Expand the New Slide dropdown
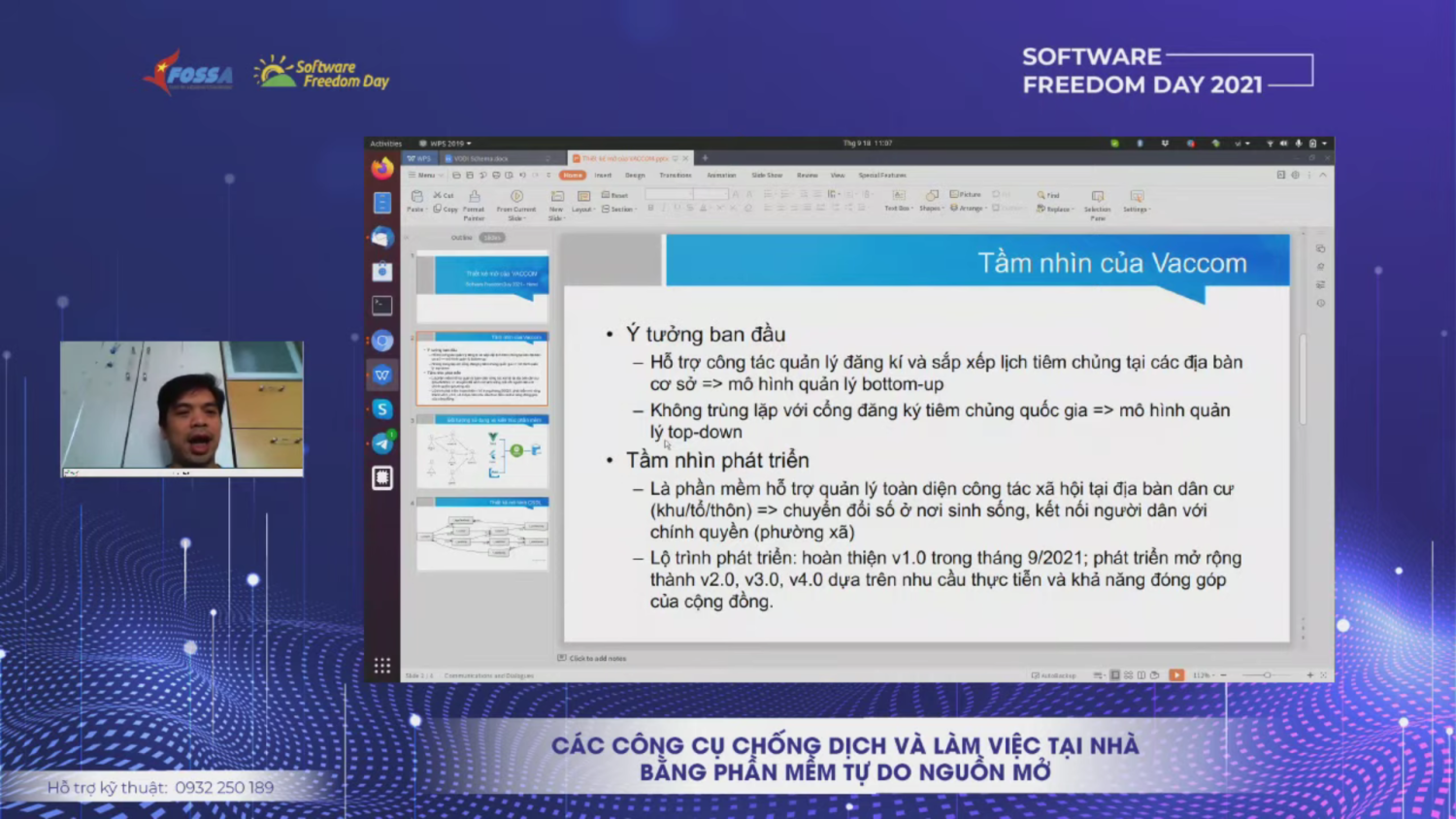1456x819 pixels. pos(555,213)
